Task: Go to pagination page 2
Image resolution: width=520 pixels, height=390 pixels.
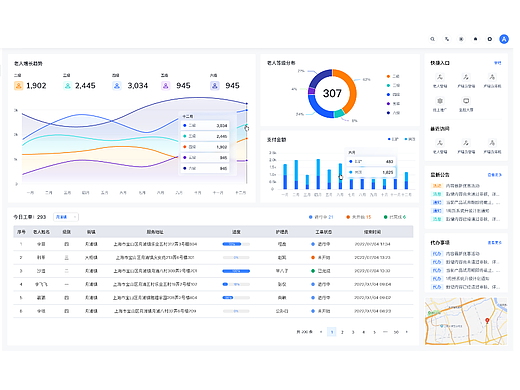Action: click(342, 332)
